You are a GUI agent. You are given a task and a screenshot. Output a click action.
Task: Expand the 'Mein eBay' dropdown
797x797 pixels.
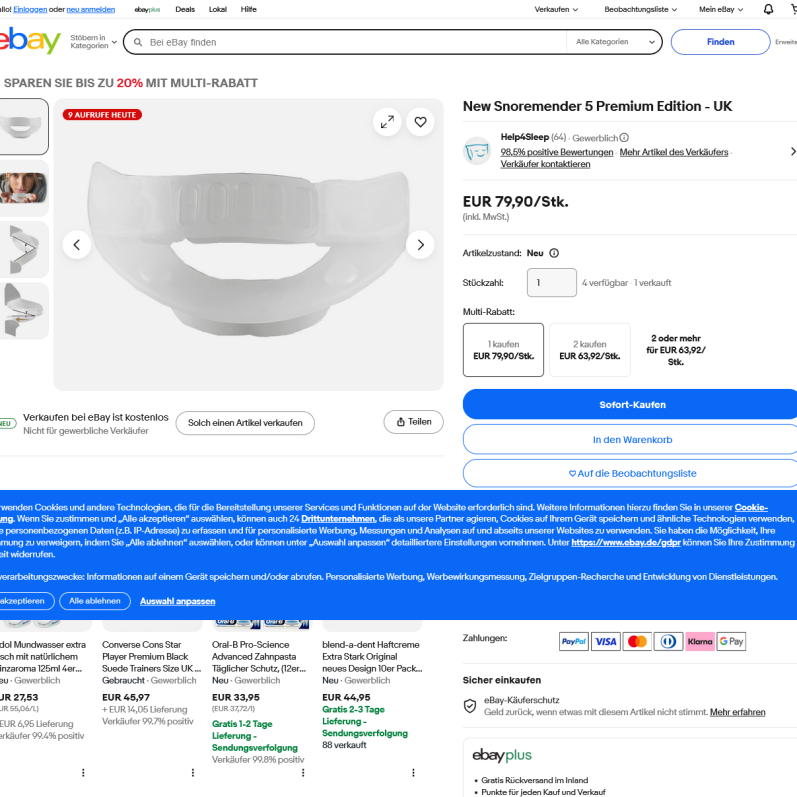tap(721, 9)
